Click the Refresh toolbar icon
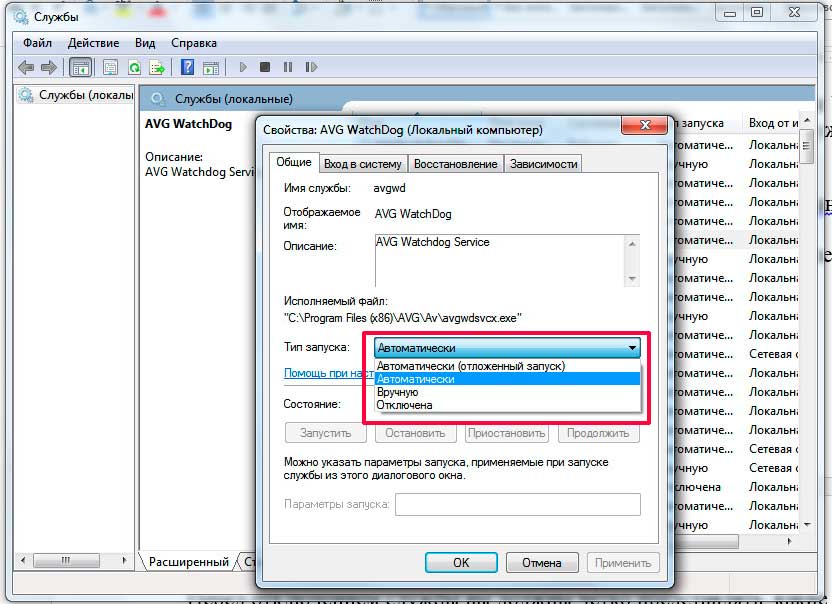832x604 pixels. coord(133,68)
